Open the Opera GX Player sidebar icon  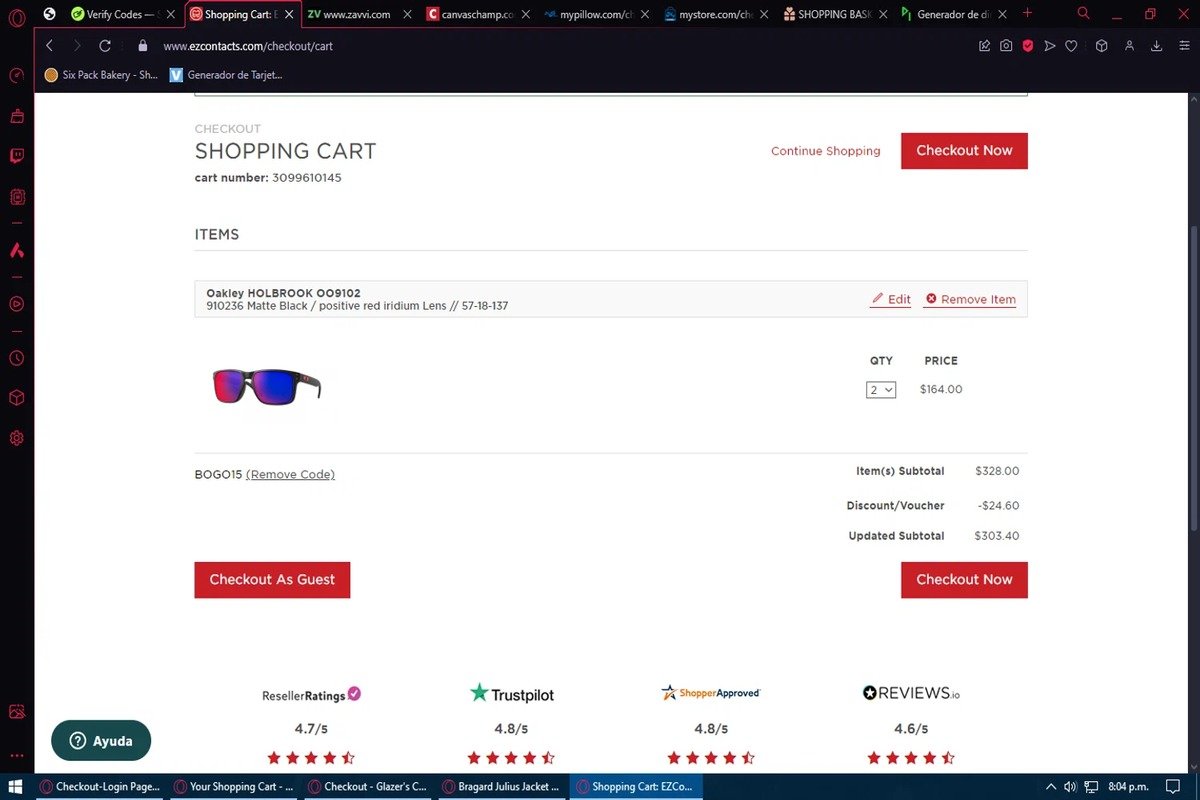(x=16, y=304)
